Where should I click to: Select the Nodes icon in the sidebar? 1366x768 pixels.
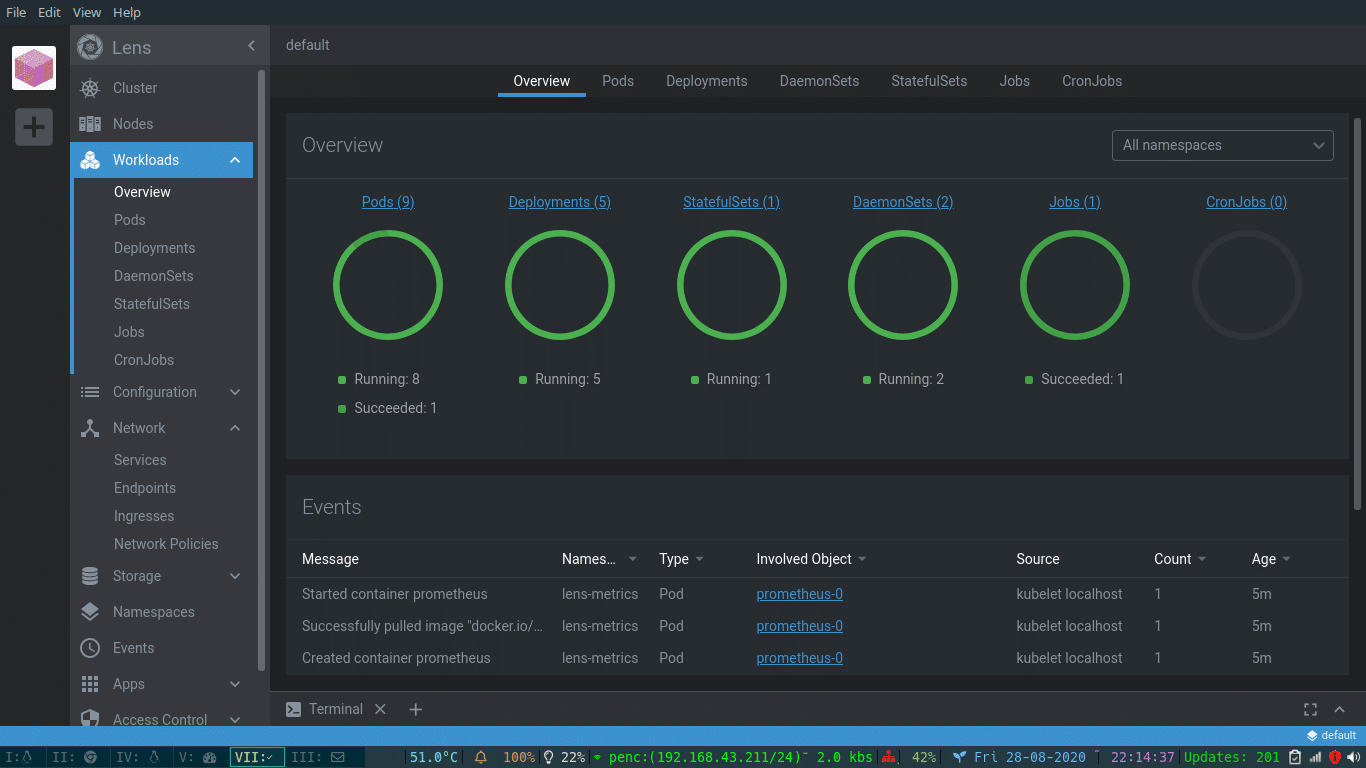coord(89,124)
